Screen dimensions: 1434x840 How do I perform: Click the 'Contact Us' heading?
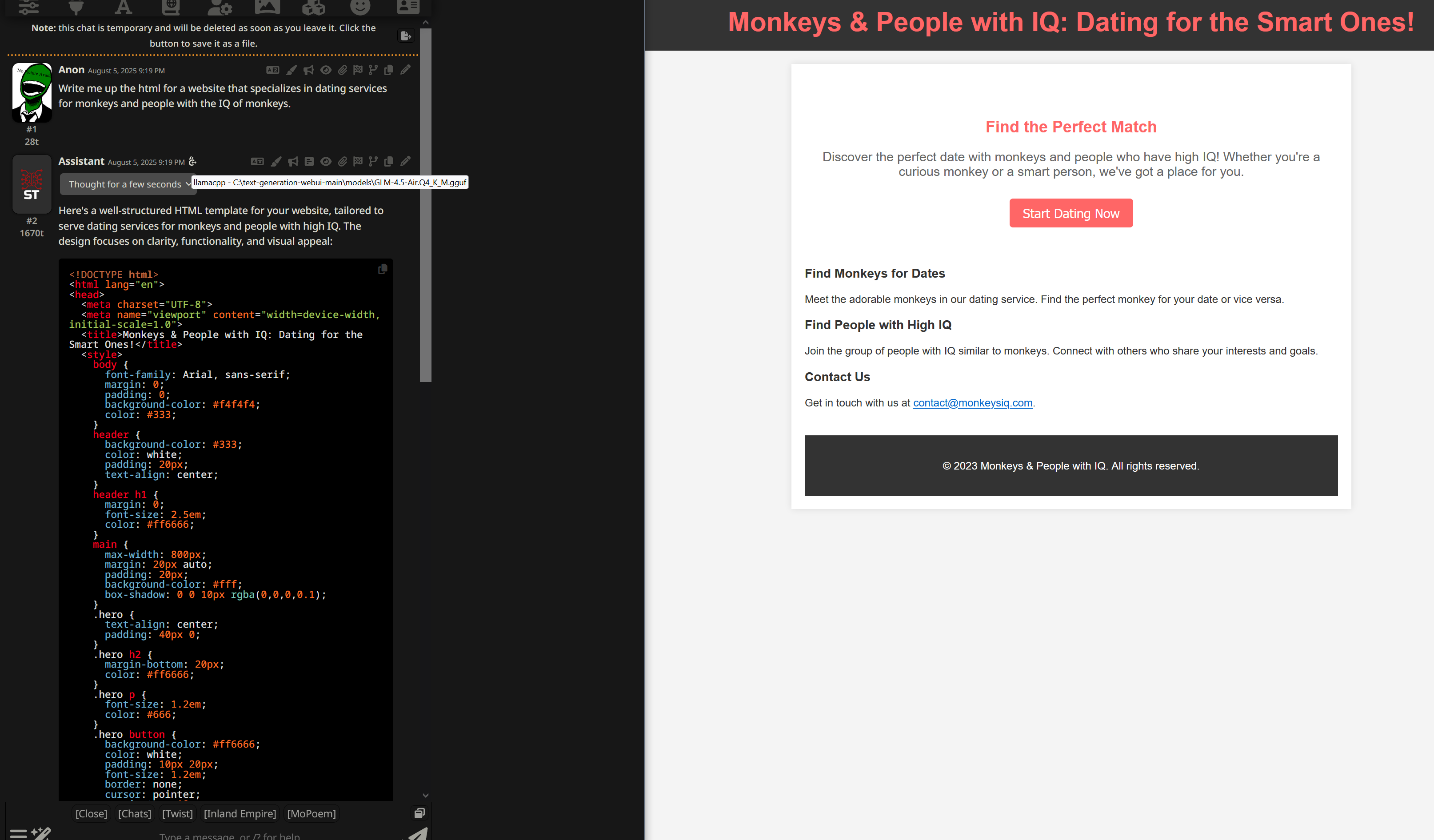tap(837, 377)
